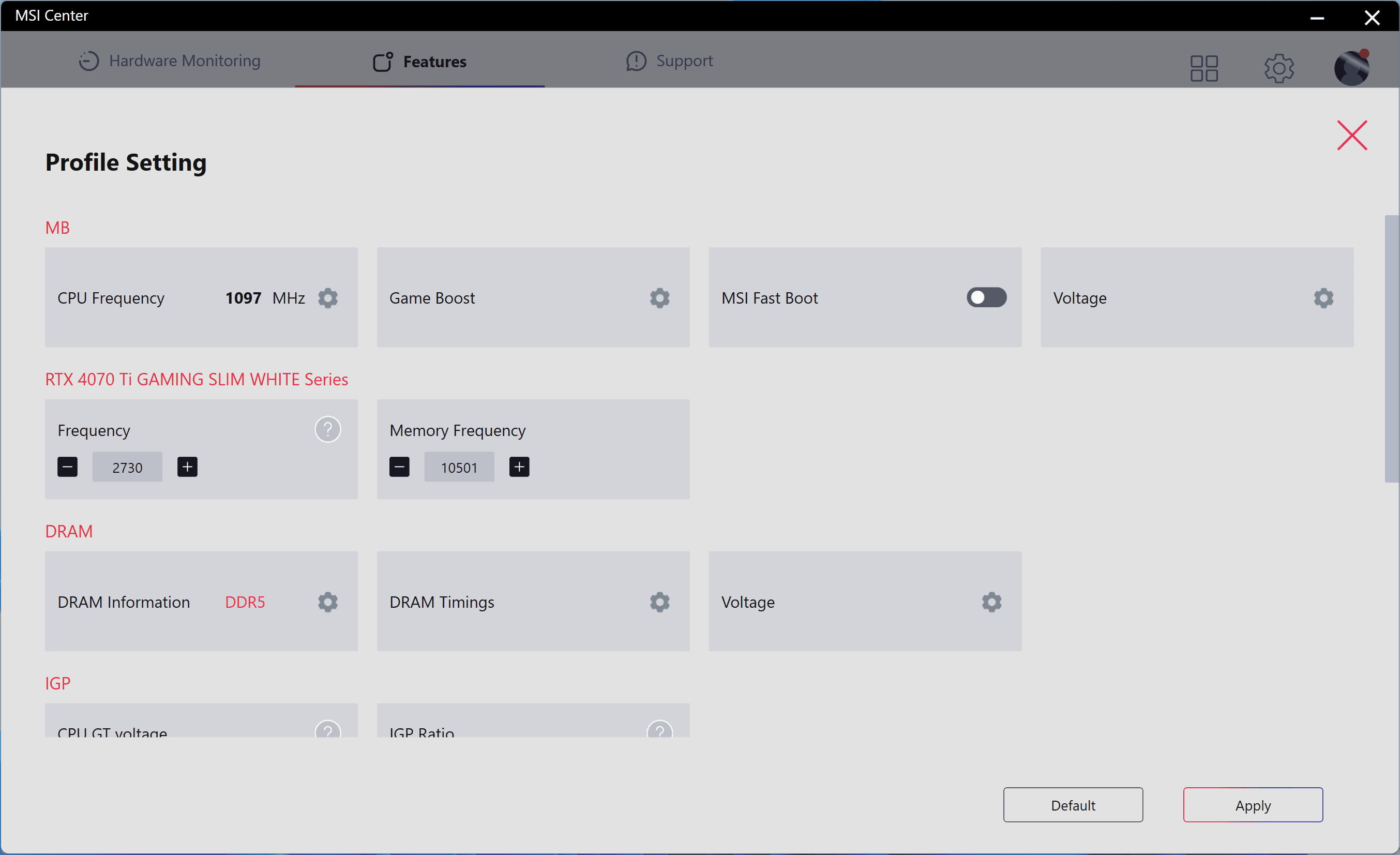Click Default to reset profile settings
1400x855 pixels.
click(1074, 806)
